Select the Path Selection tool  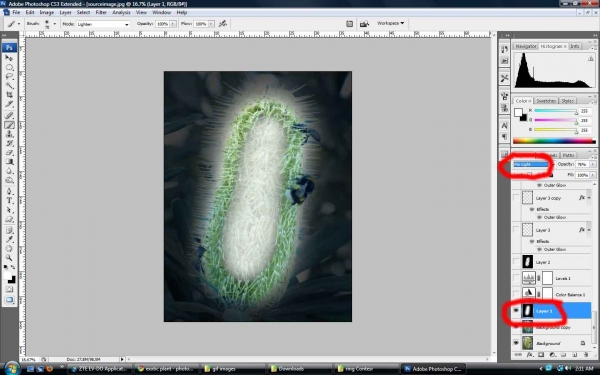tap(9, 210)
